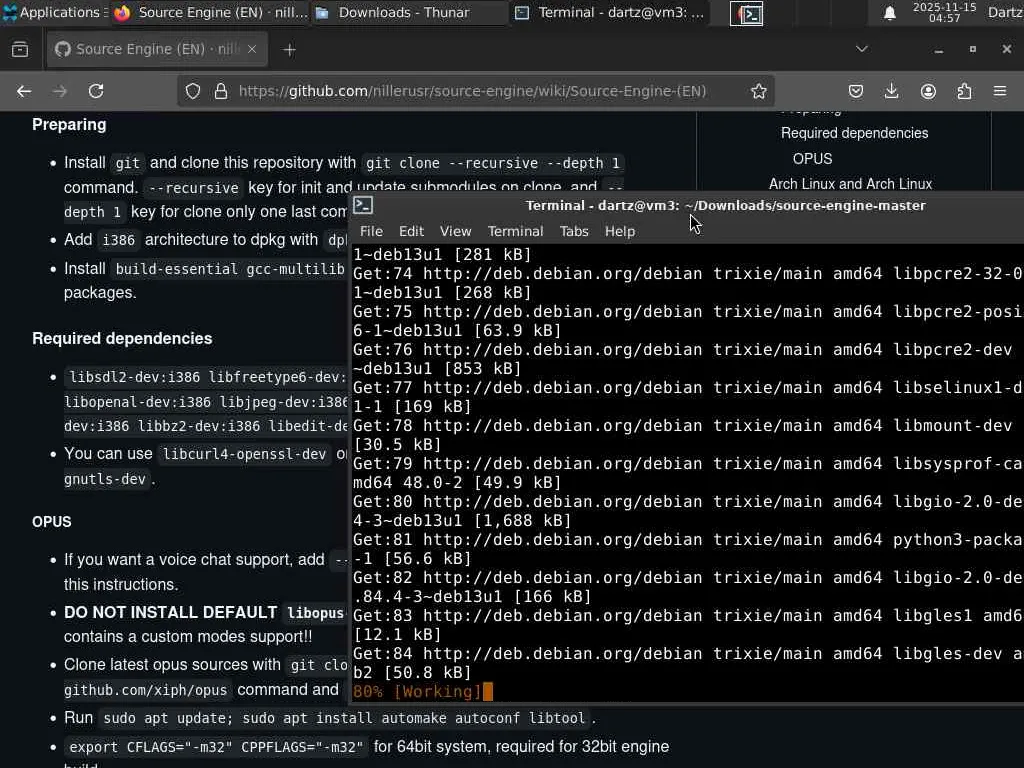Jump to OPUS section in sidebar
This screenshot has width=1024, height=768.
click(812, 159)
